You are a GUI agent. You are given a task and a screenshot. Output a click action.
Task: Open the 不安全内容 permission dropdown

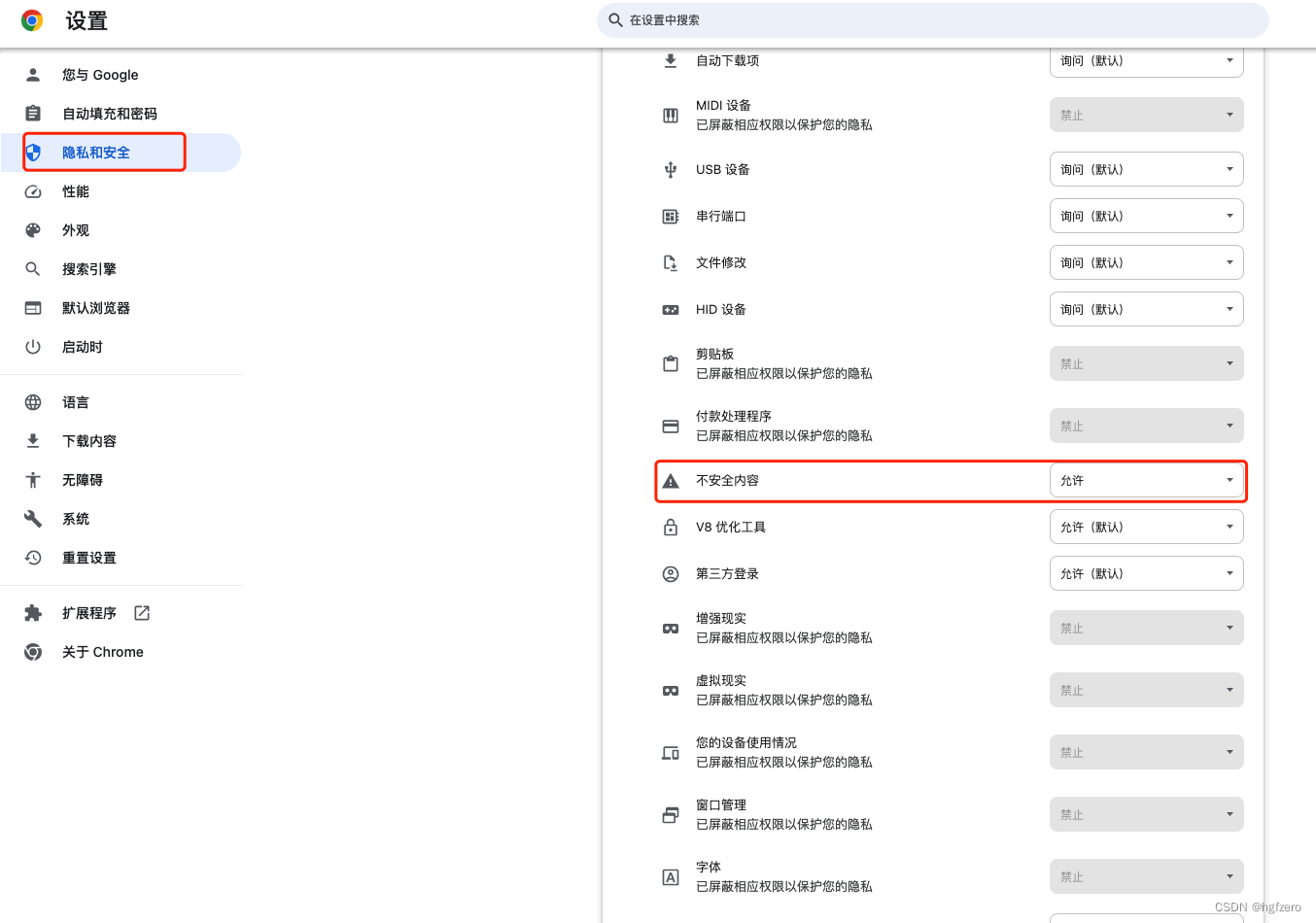(1146, 481)
